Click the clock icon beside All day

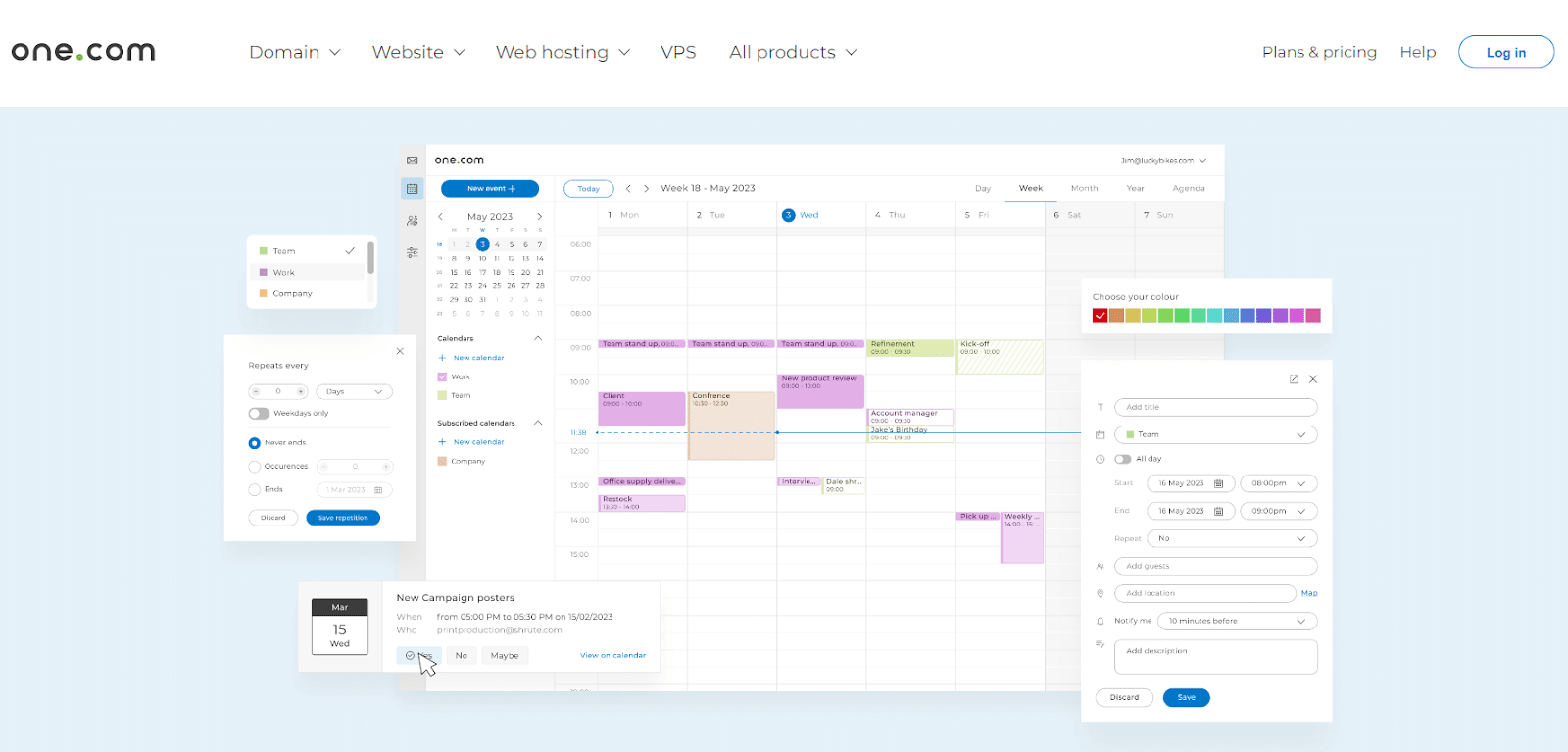[1101, 459]
